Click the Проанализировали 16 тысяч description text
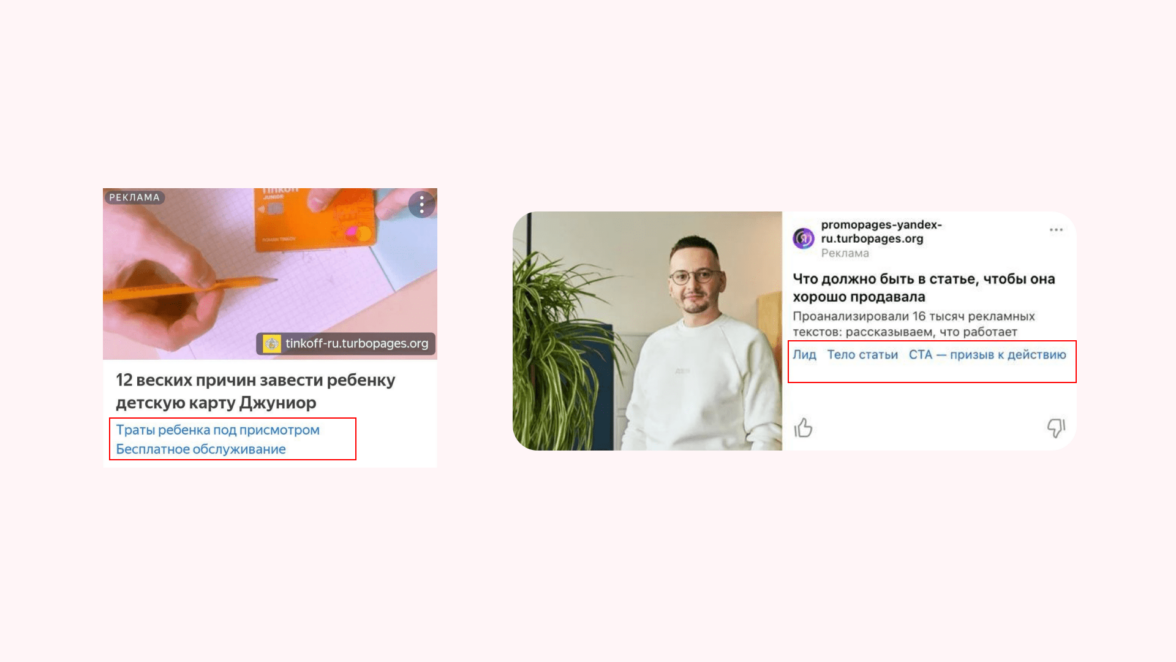 coord(914,324)
